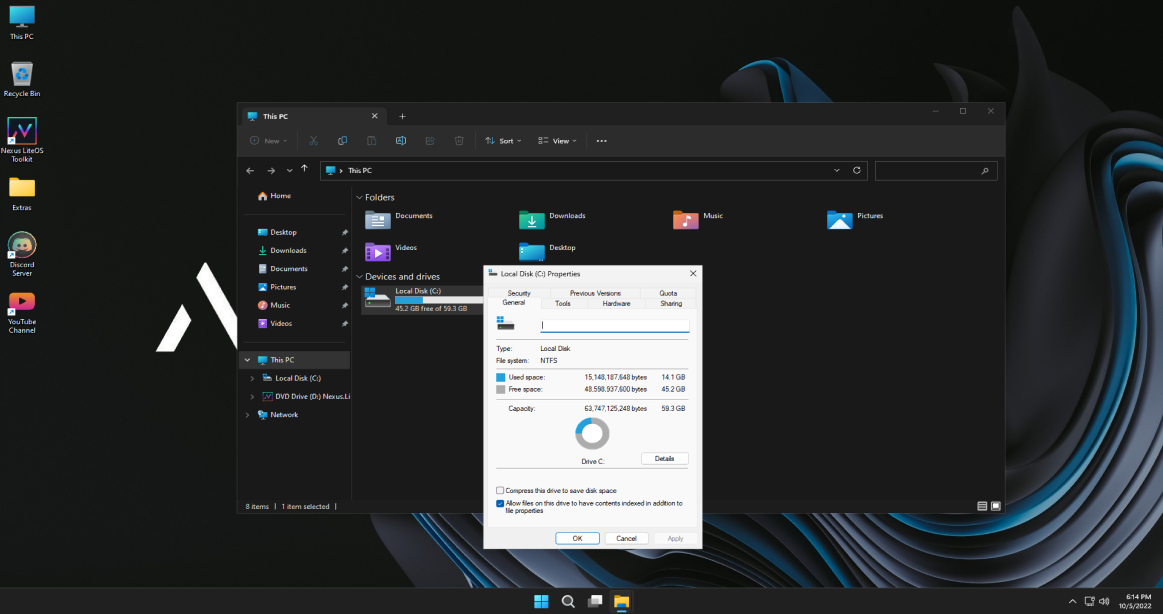Open the This PC desktop icon
This screenshot has width=1163, height=614.
22,22
